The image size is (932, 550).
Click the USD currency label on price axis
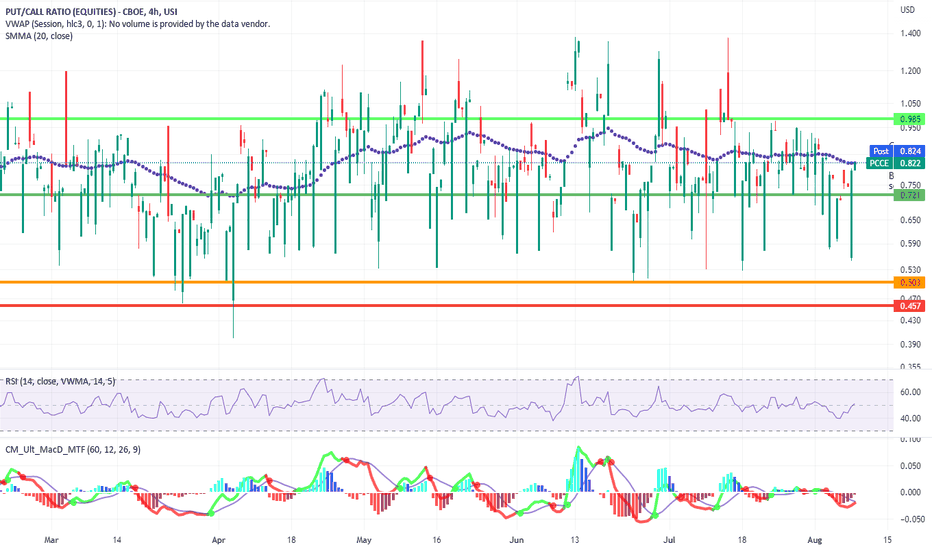tap(908, 10)
